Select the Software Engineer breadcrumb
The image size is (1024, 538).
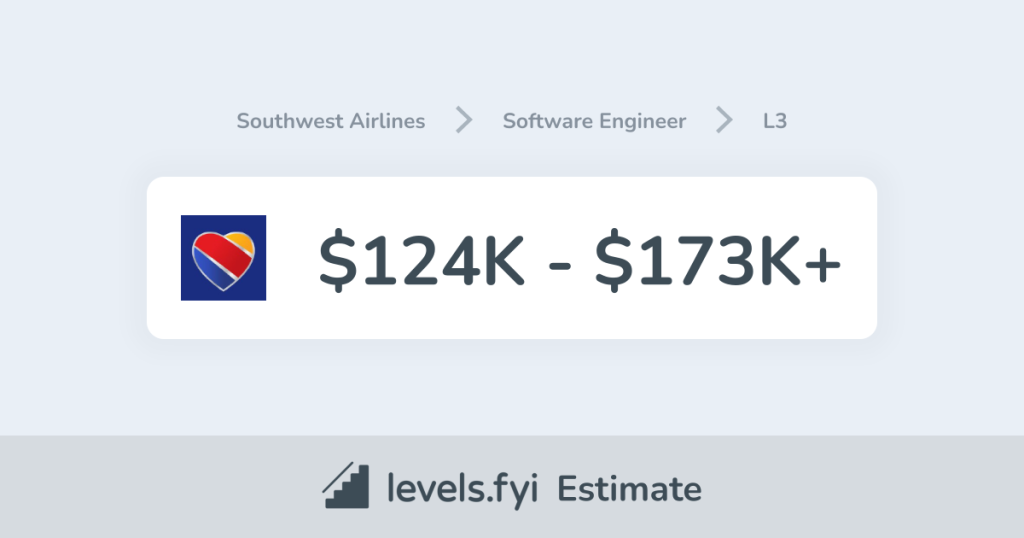click(594, 121)
